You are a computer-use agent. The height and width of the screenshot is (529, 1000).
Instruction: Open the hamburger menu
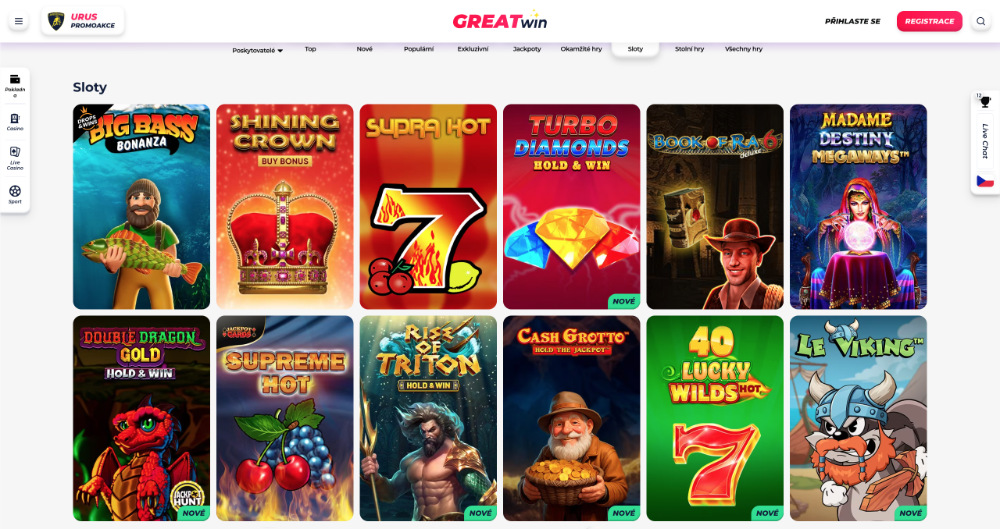pyautogui.click(x=18, y=21)
